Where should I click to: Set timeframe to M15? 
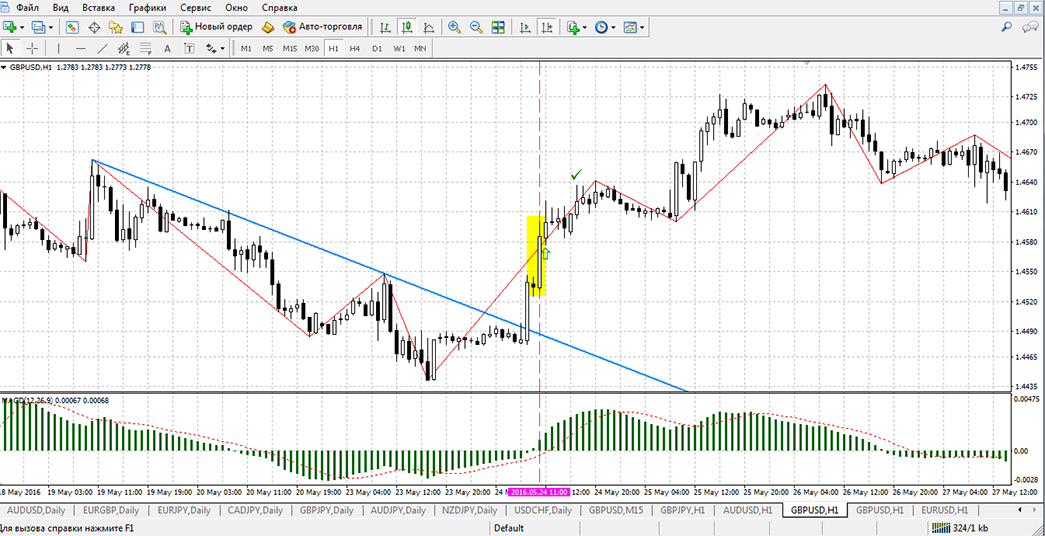(x=289, y=49)
